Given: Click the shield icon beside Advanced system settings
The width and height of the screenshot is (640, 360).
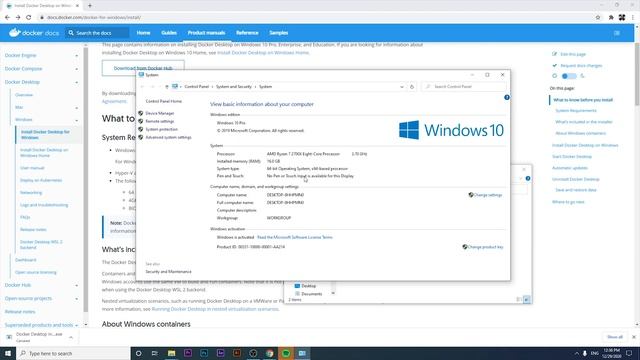Looking at the screenshot, I should (x=140, y=137).
